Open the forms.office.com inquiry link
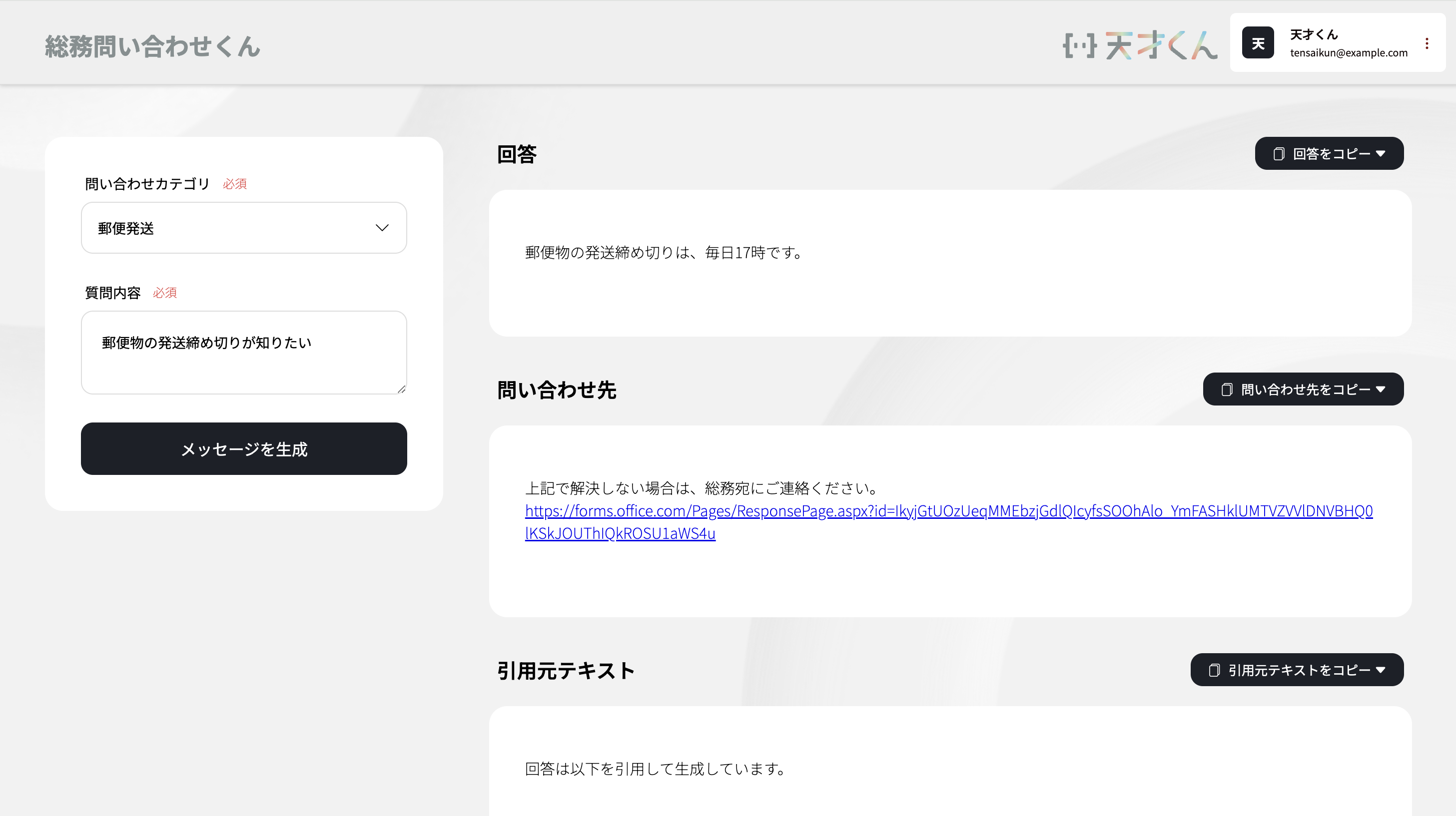Viewport: 1456px width, 816px height. 948,511
